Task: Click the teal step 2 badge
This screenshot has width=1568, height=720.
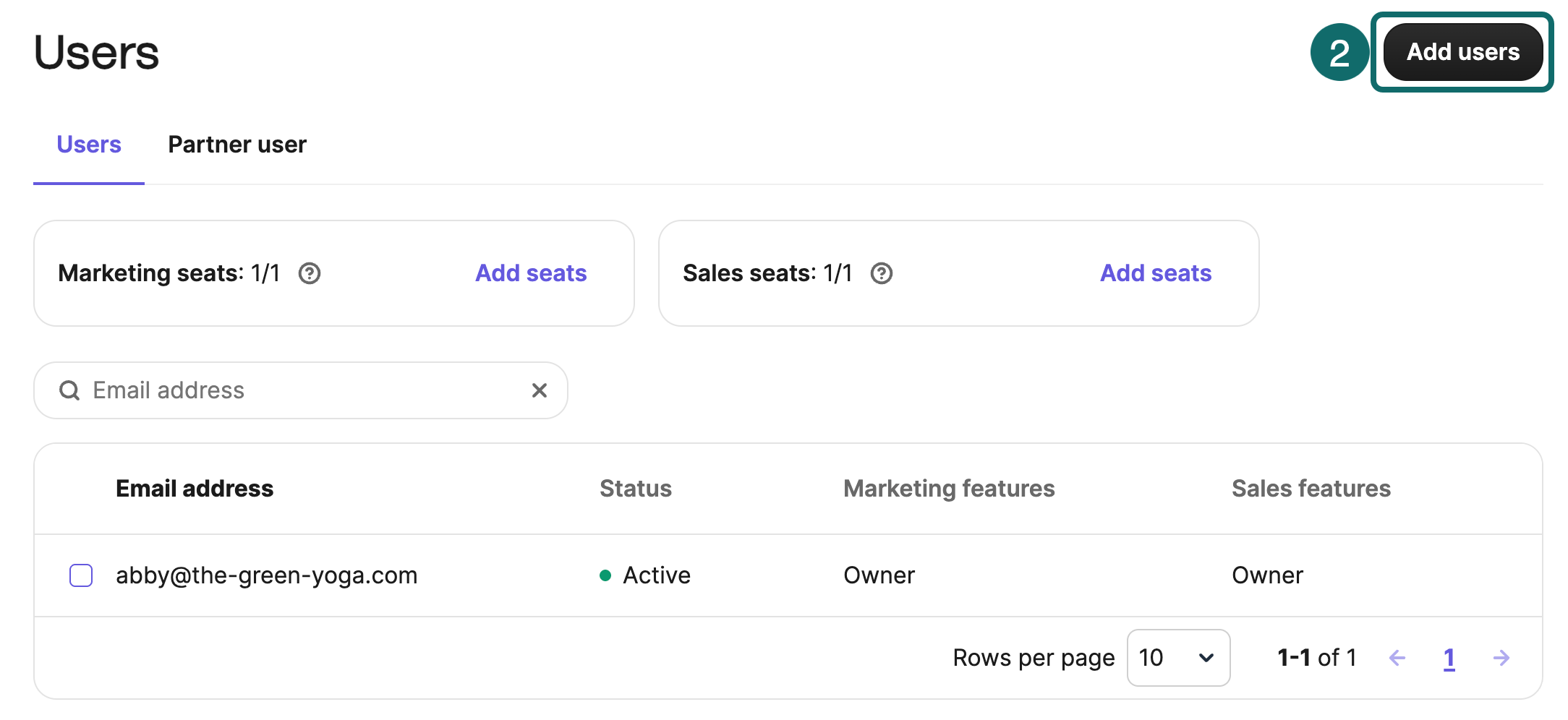Action: pyautogui.click(x=1339, y=52)
